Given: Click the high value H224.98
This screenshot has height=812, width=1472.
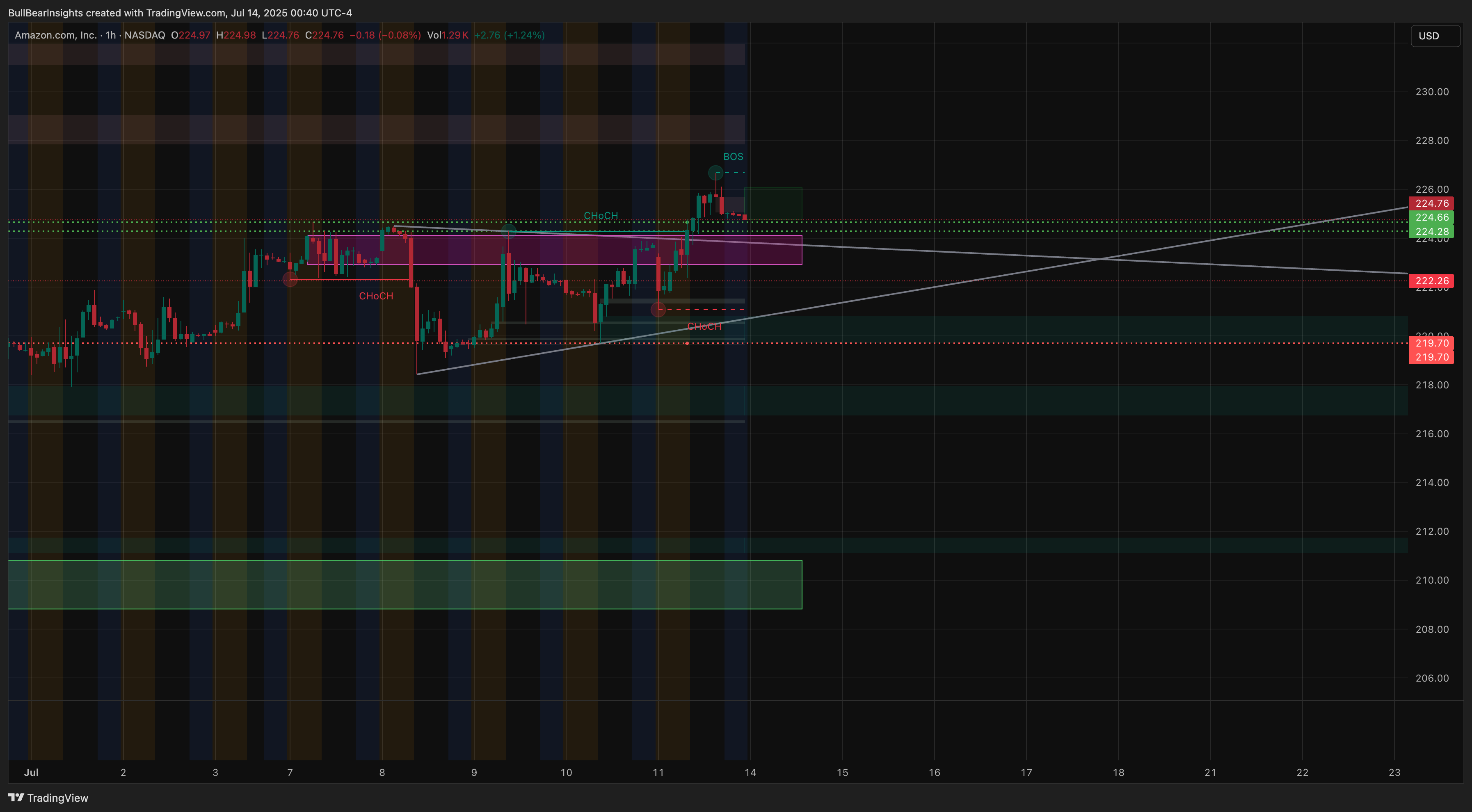Looking at the screenshot, I should [x=236, y=35].
